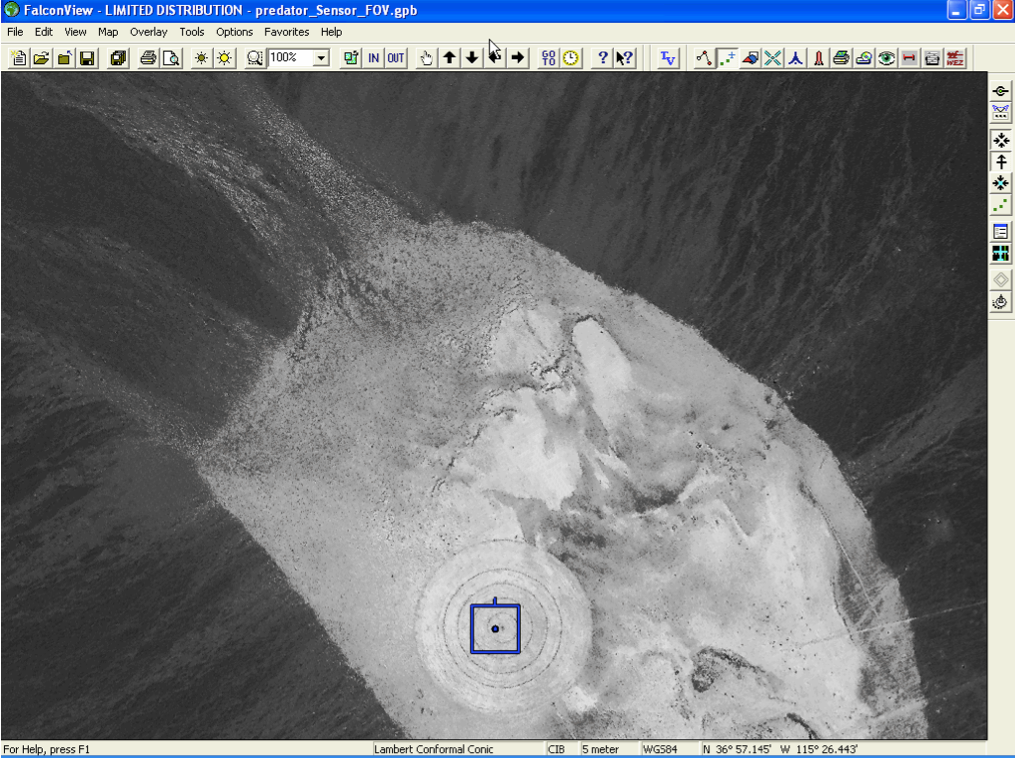Open the clock icon in the toolbar
This screenshot has width=1015, height=760.
click(x=570, y=58)
